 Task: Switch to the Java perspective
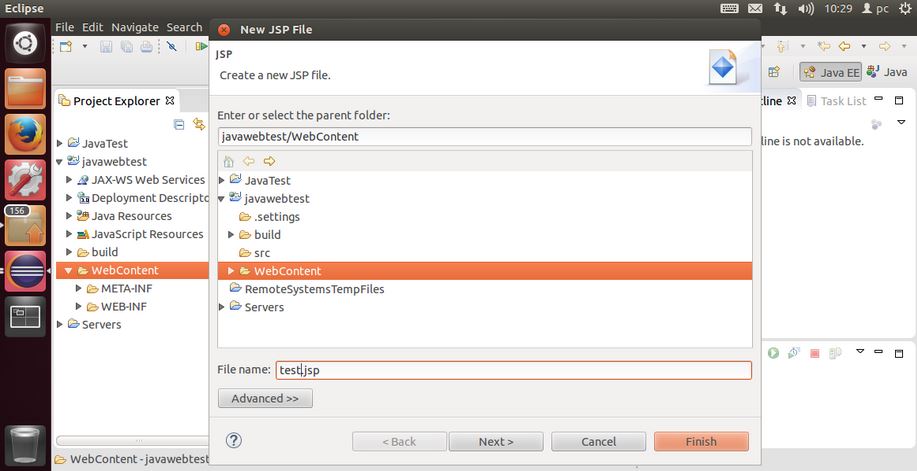pyautogui.click(x=887, y=72)
